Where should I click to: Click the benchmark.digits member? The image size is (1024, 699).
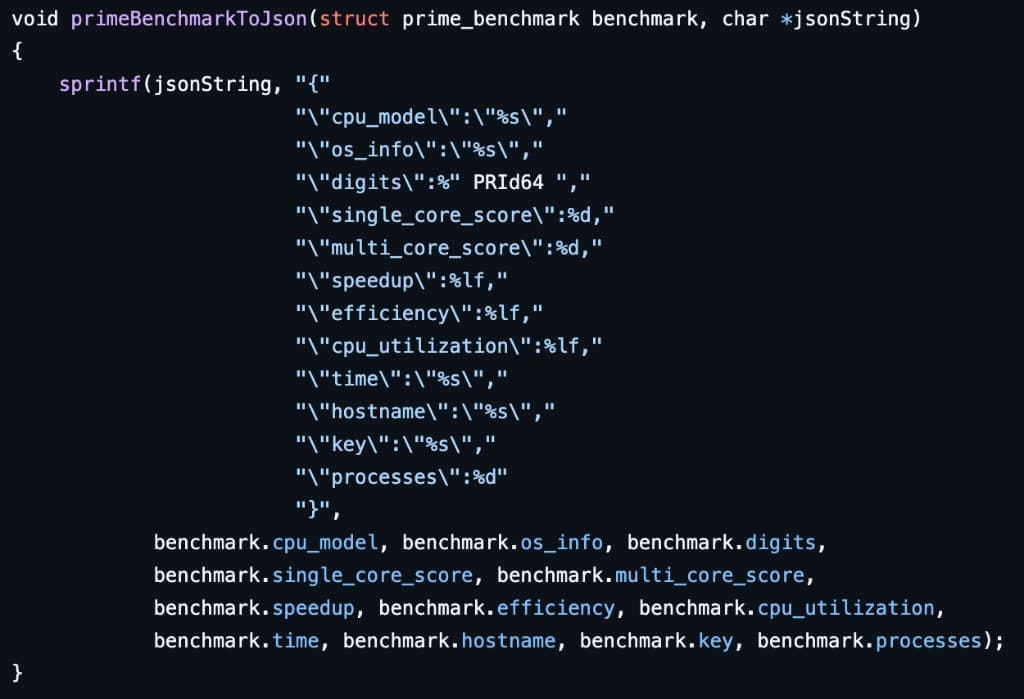click(722, 542)
